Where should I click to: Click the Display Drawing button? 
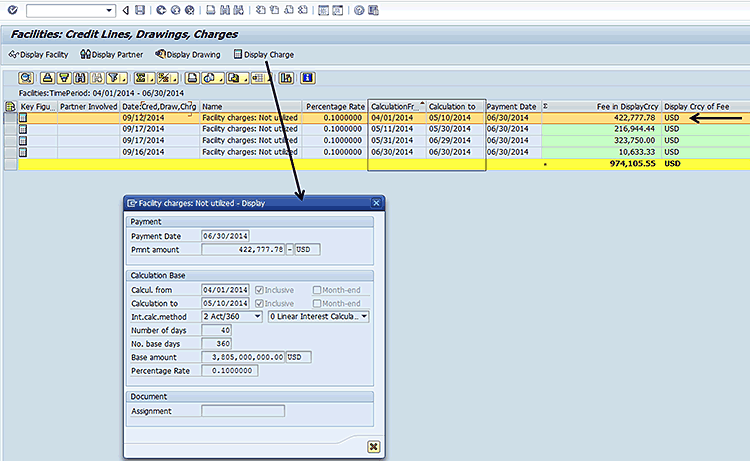(188, 55)
